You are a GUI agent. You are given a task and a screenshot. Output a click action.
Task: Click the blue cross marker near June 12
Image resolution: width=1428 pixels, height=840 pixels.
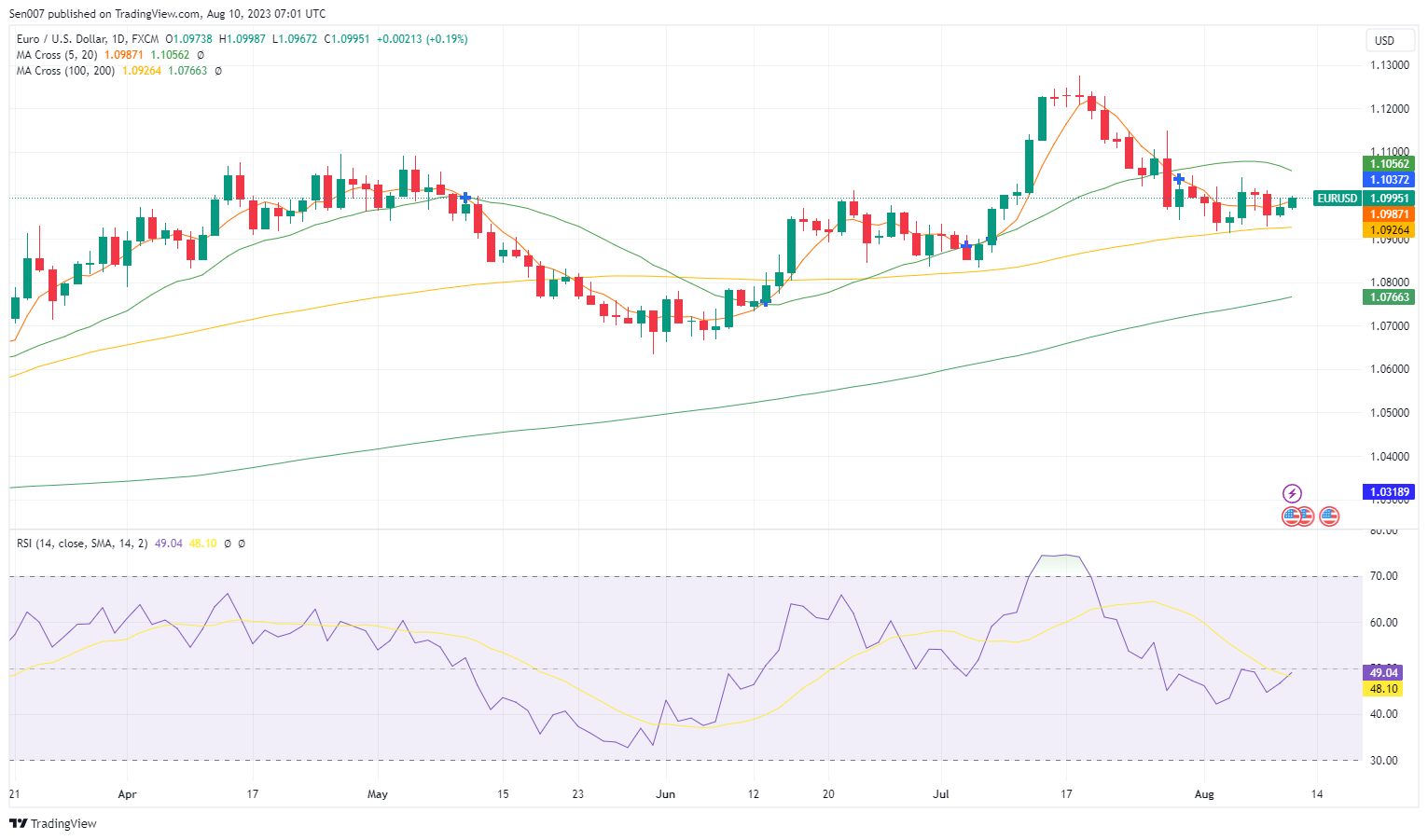pyautogui.click(x=766, y=301)
